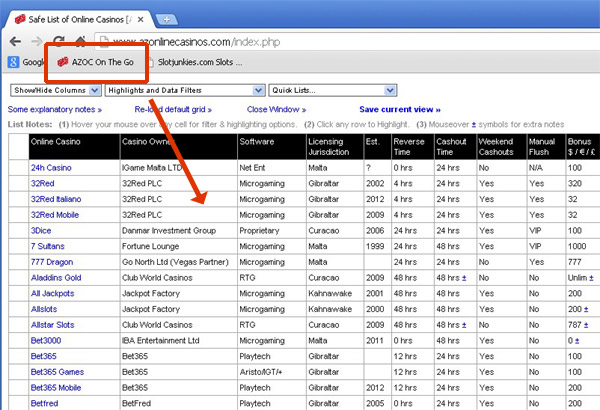The height and width of the screenshot is (410, 600).
Task: Click the IGame Malta LTD owner cell
Action: 179,168
